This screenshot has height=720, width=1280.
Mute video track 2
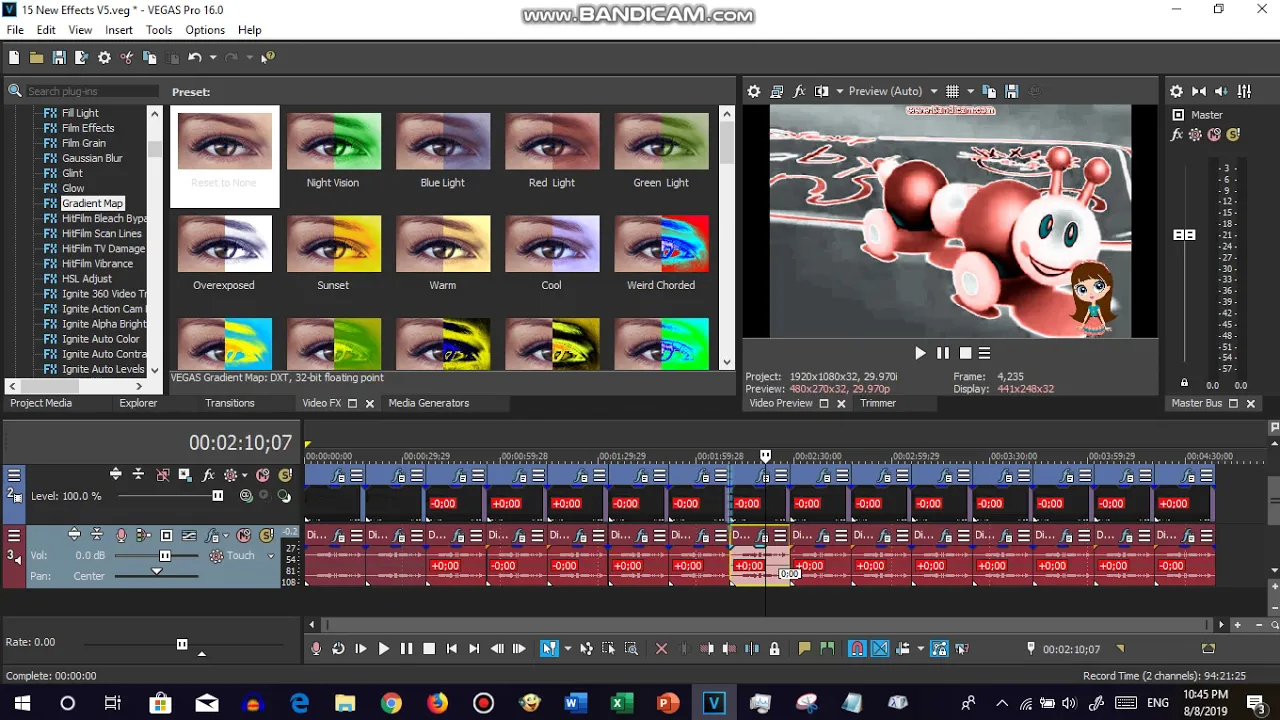[x=263, y=475]
